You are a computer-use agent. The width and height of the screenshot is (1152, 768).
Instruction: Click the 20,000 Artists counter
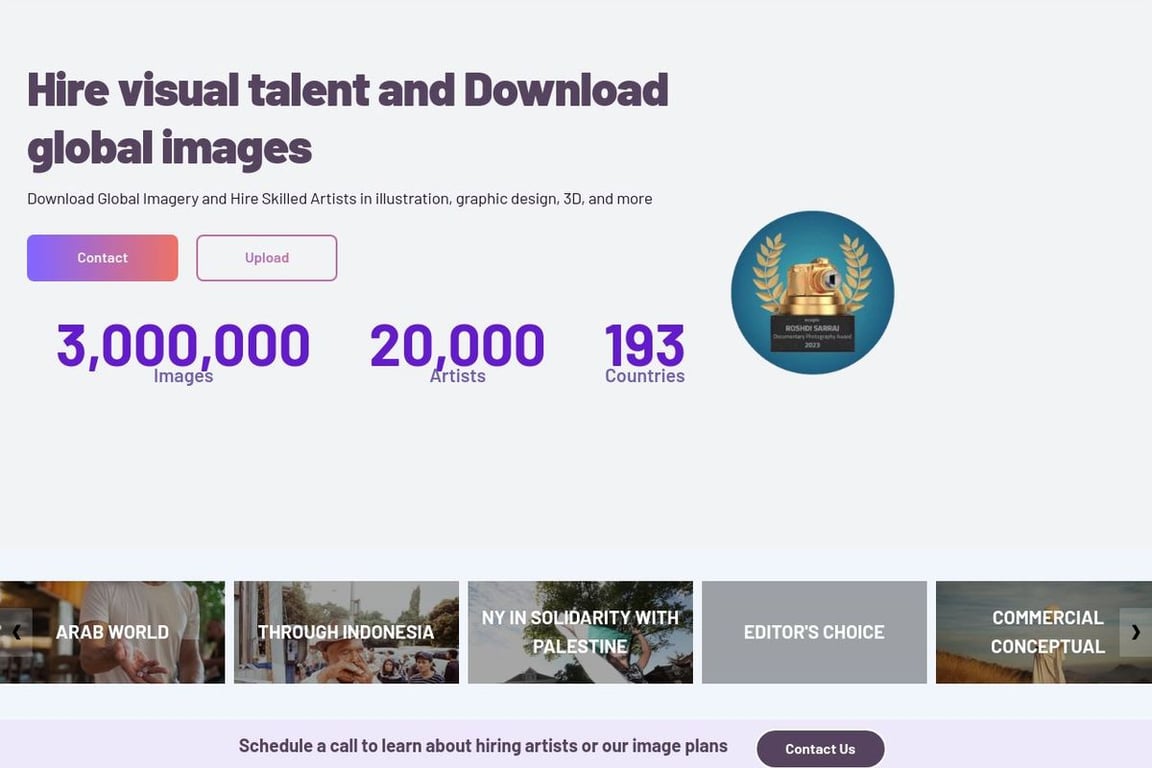(457, 347)
